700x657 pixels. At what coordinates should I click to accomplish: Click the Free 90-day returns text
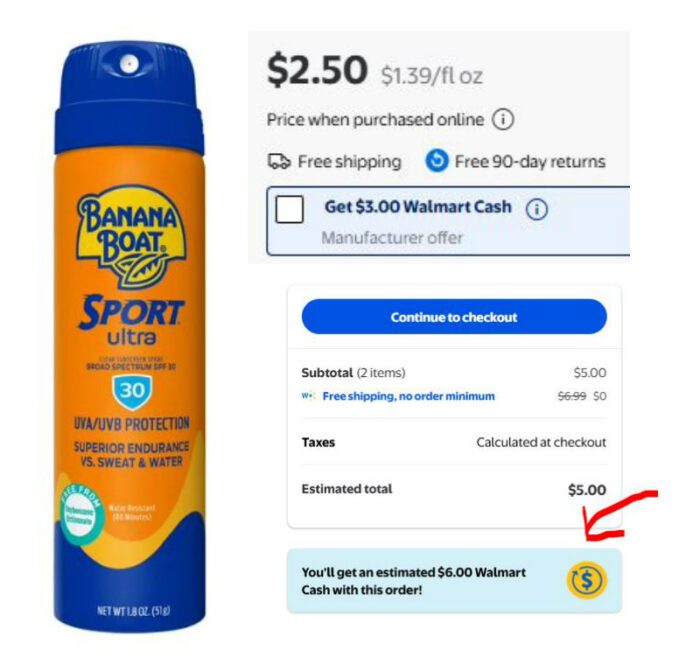tap(530, 162)
